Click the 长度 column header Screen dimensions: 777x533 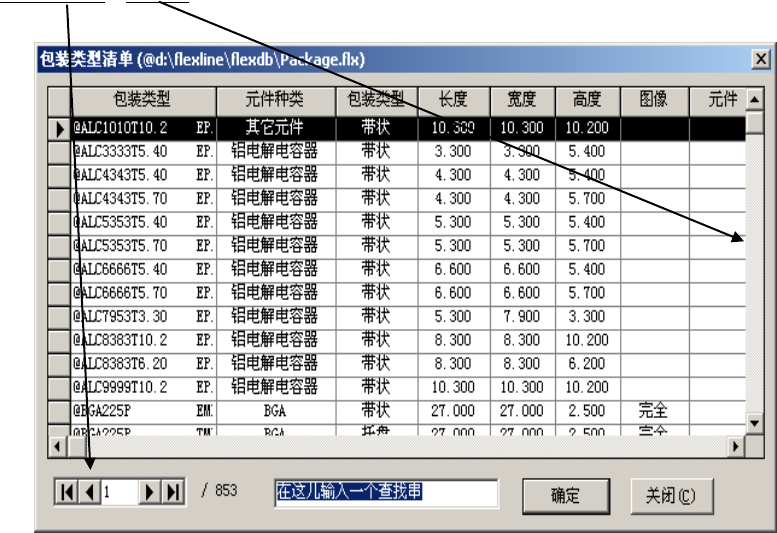point(454,101)
